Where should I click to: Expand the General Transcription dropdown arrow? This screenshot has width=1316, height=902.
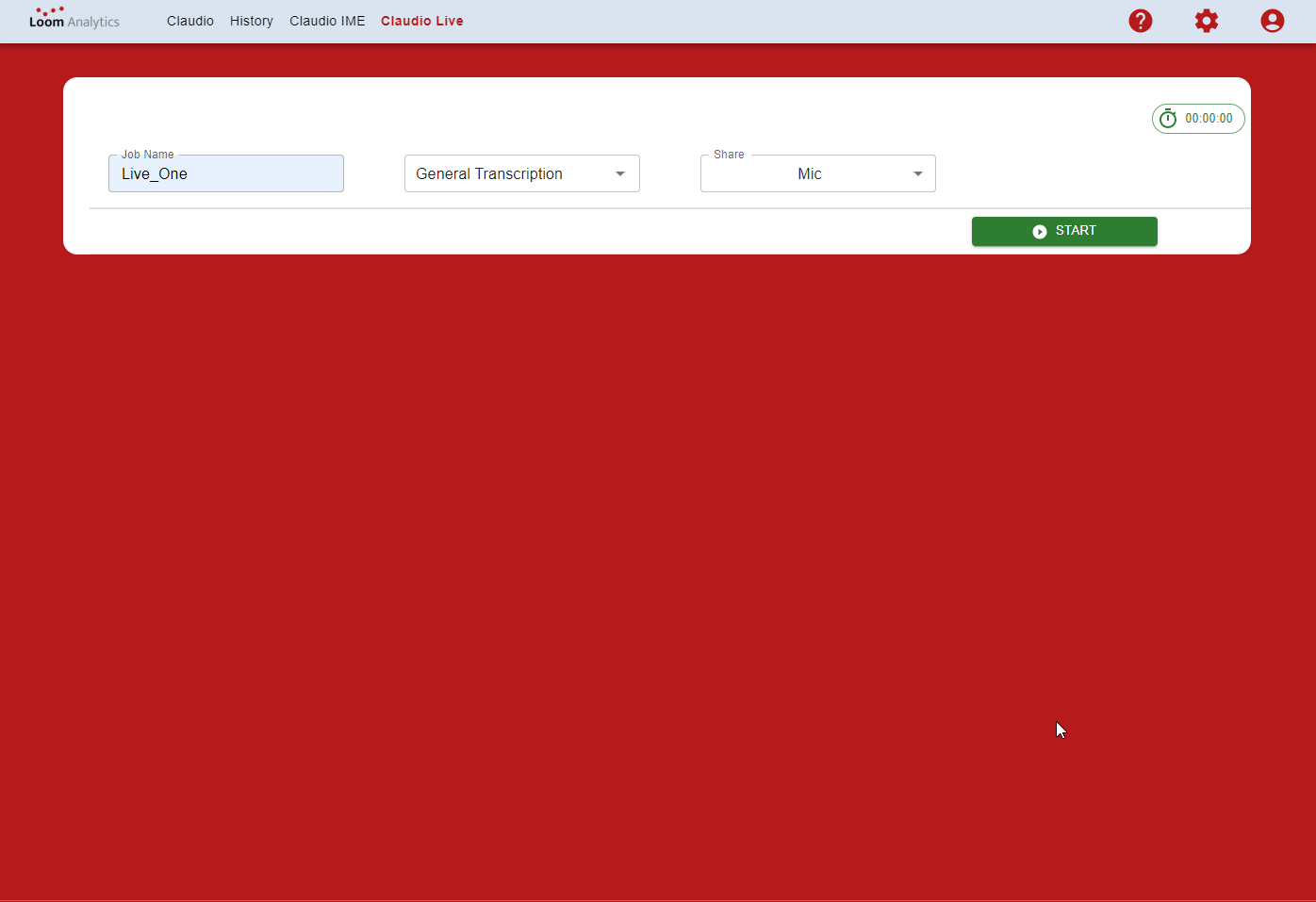620,174
